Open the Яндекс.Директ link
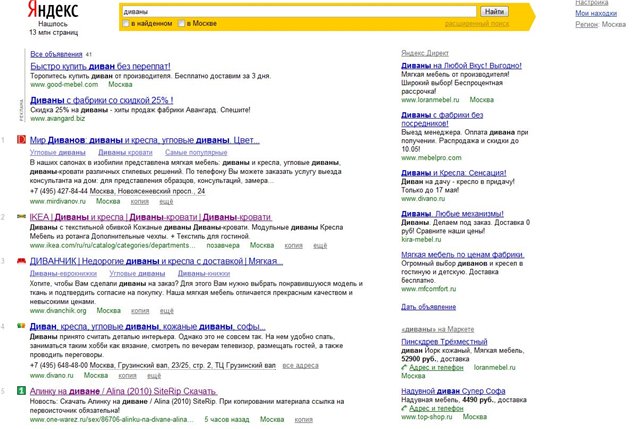Screen dimensions: 640x429 [425, 53]
